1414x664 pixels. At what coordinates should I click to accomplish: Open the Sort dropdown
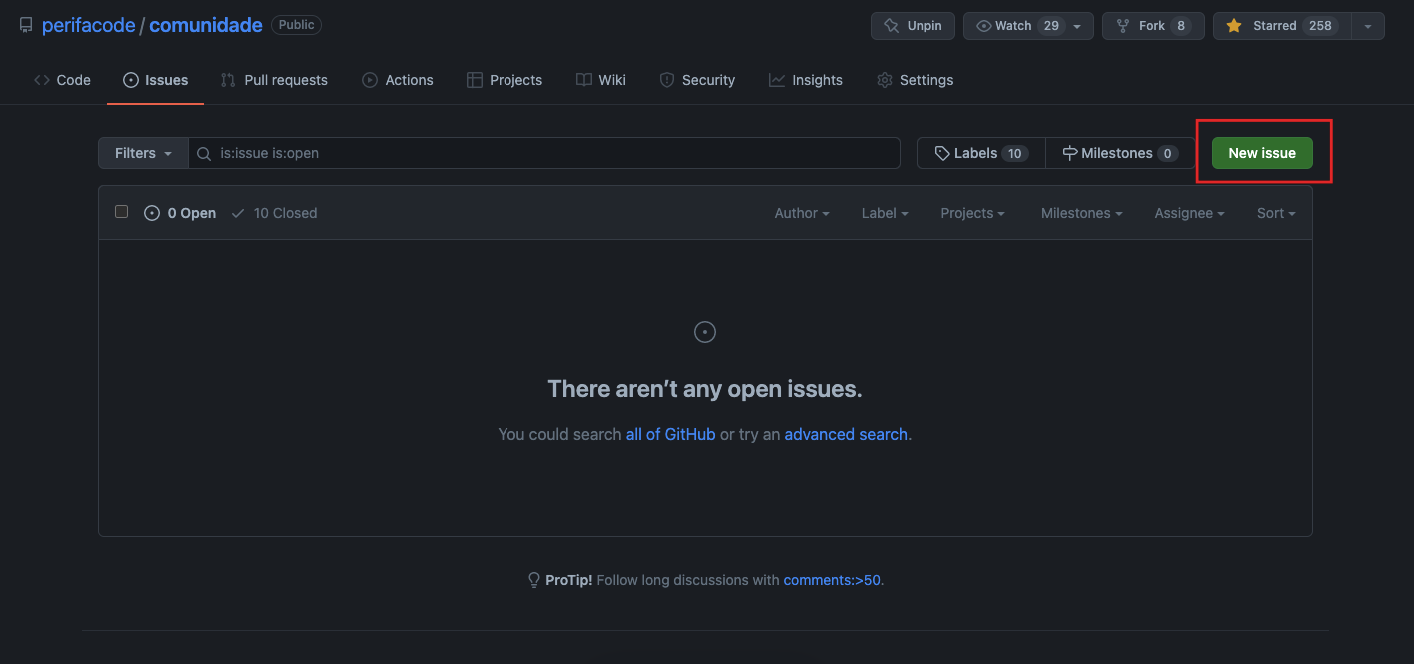pyautogui.click(x=1276, y=213)
